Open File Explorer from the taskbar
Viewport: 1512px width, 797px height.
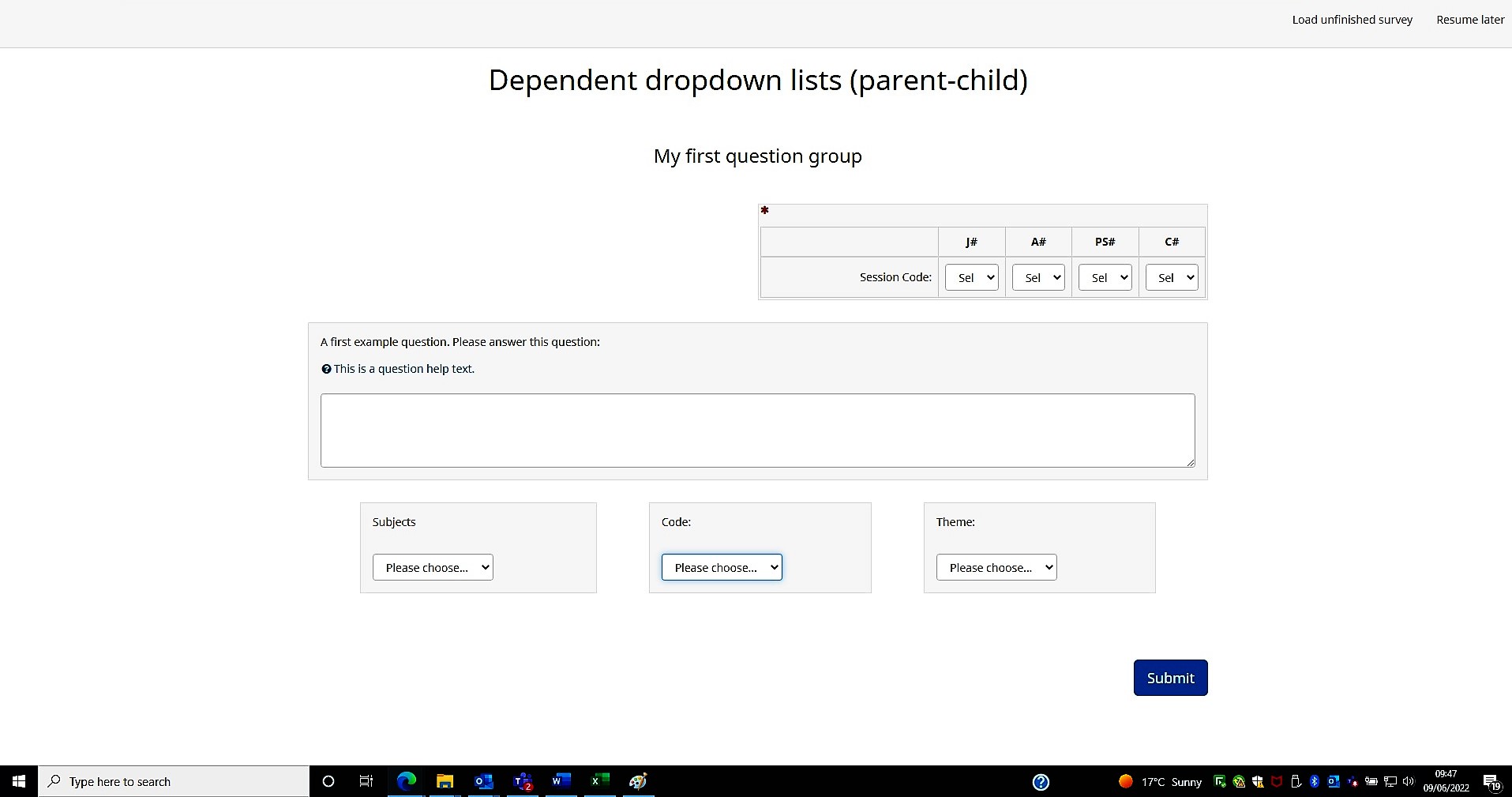[445, 781]
